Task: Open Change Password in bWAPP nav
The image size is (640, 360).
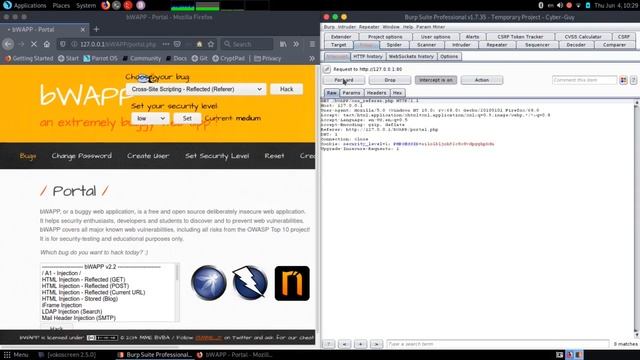Action: click(82, 156)
